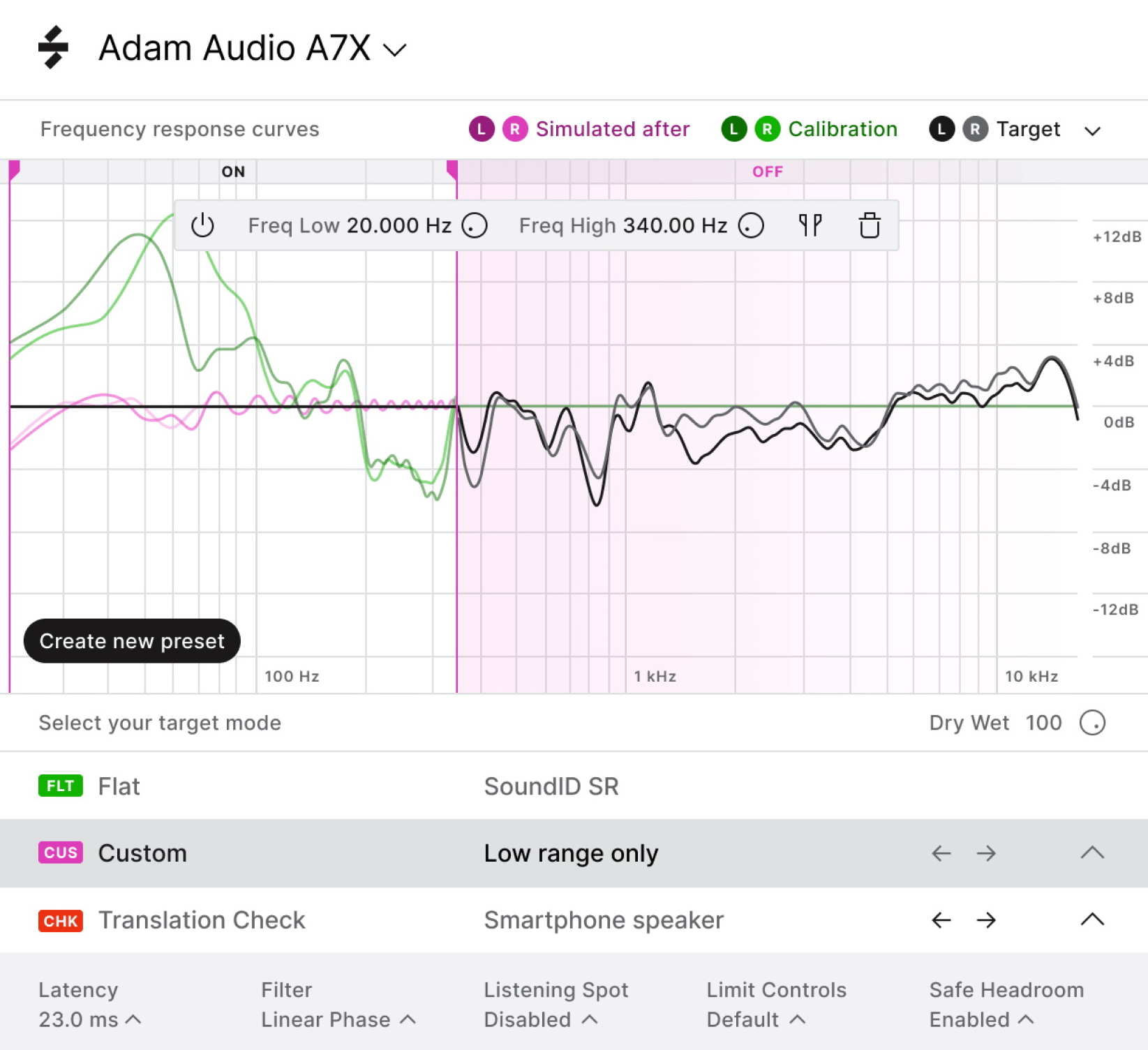Viewport: 1148px width, 1050px height.
Task: Toggle Calibration left channel curve
Action: tap(734, 129)
